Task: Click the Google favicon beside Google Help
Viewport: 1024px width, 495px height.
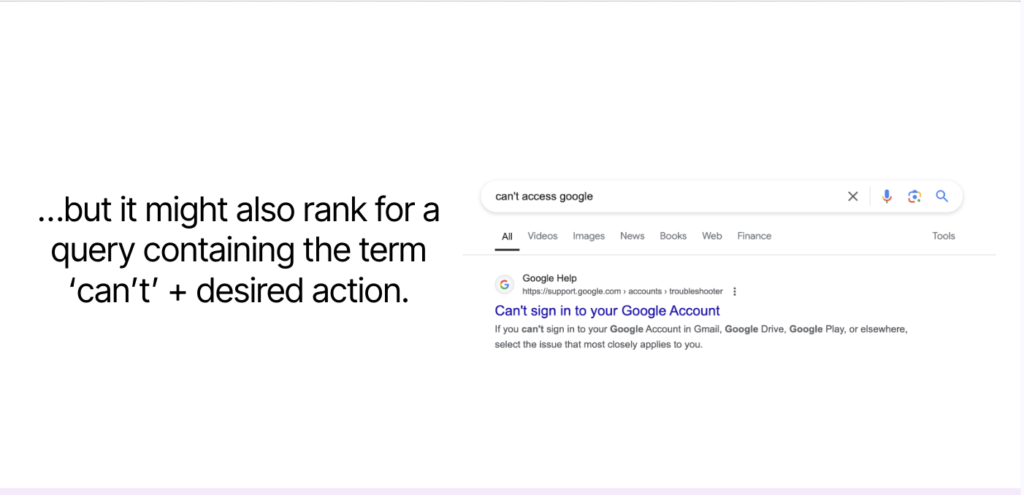Action: (504, 284)
